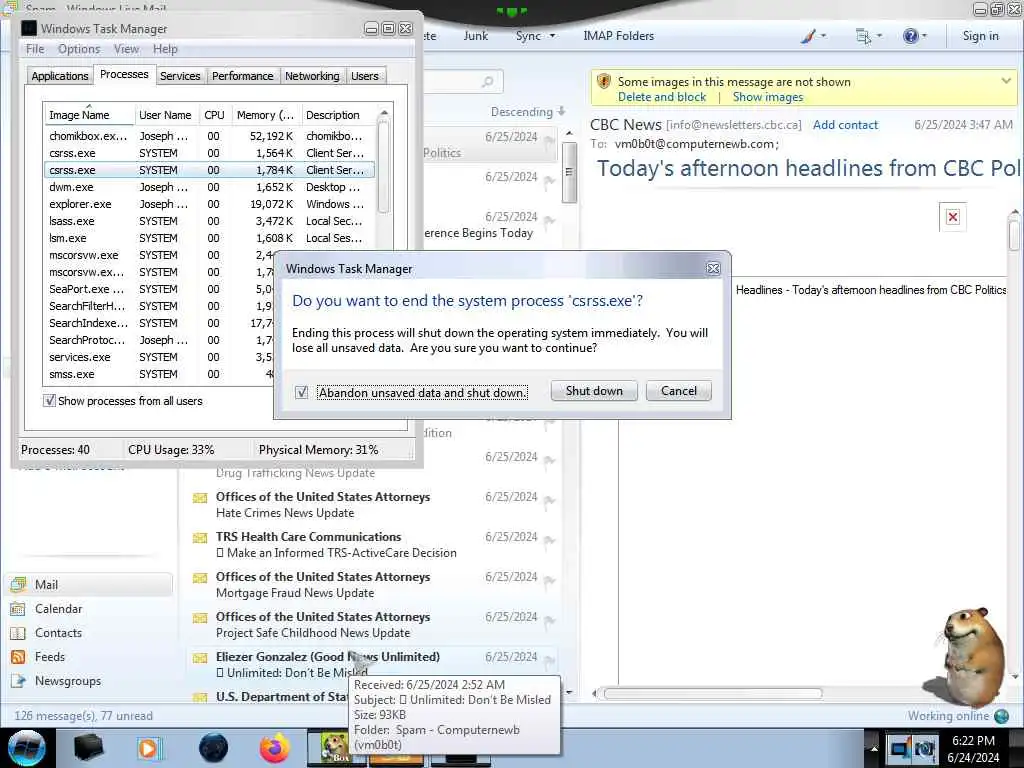The image size is (1024, 768).
Task: Flag the Hate Crimes News message
Action: [x=549, y=500]
